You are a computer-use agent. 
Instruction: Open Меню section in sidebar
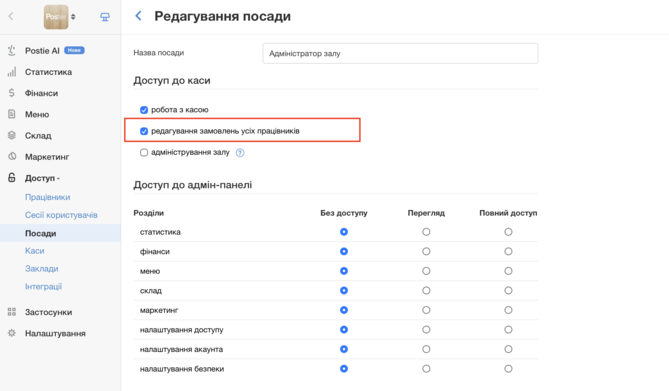37,114
